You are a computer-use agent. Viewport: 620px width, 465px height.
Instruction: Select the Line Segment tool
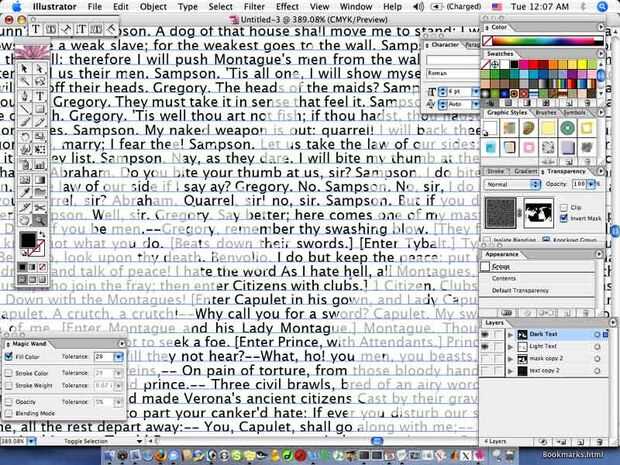tap(25, 109)
